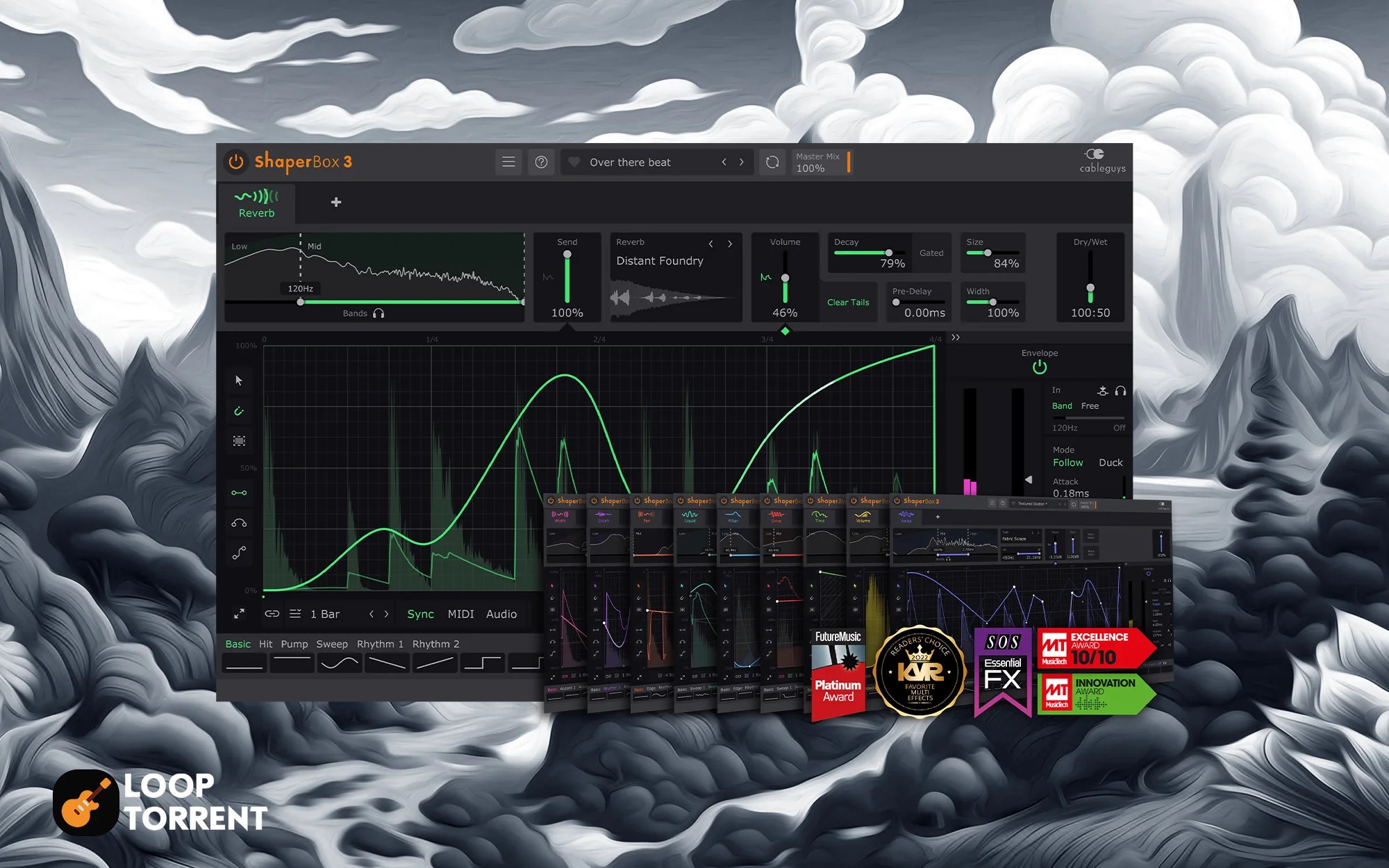1389x868 pixels.
Task: Select the arrow/cursor tool in the LFO editor
Action: point(239,381)
